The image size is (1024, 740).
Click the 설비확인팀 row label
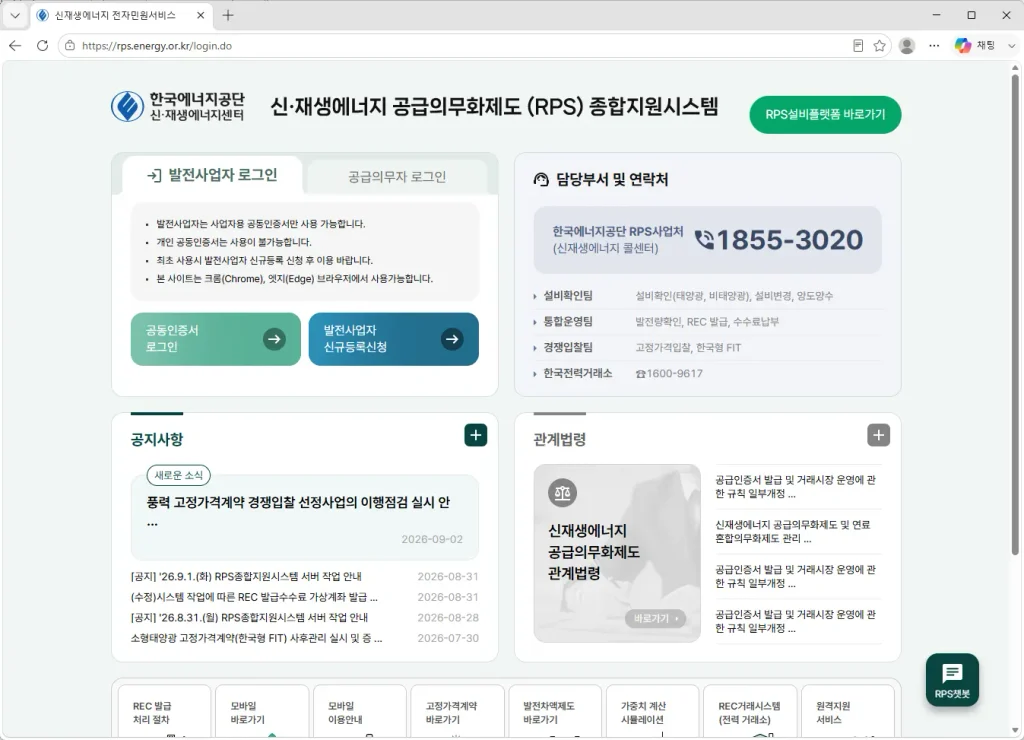tap(568, 296)
